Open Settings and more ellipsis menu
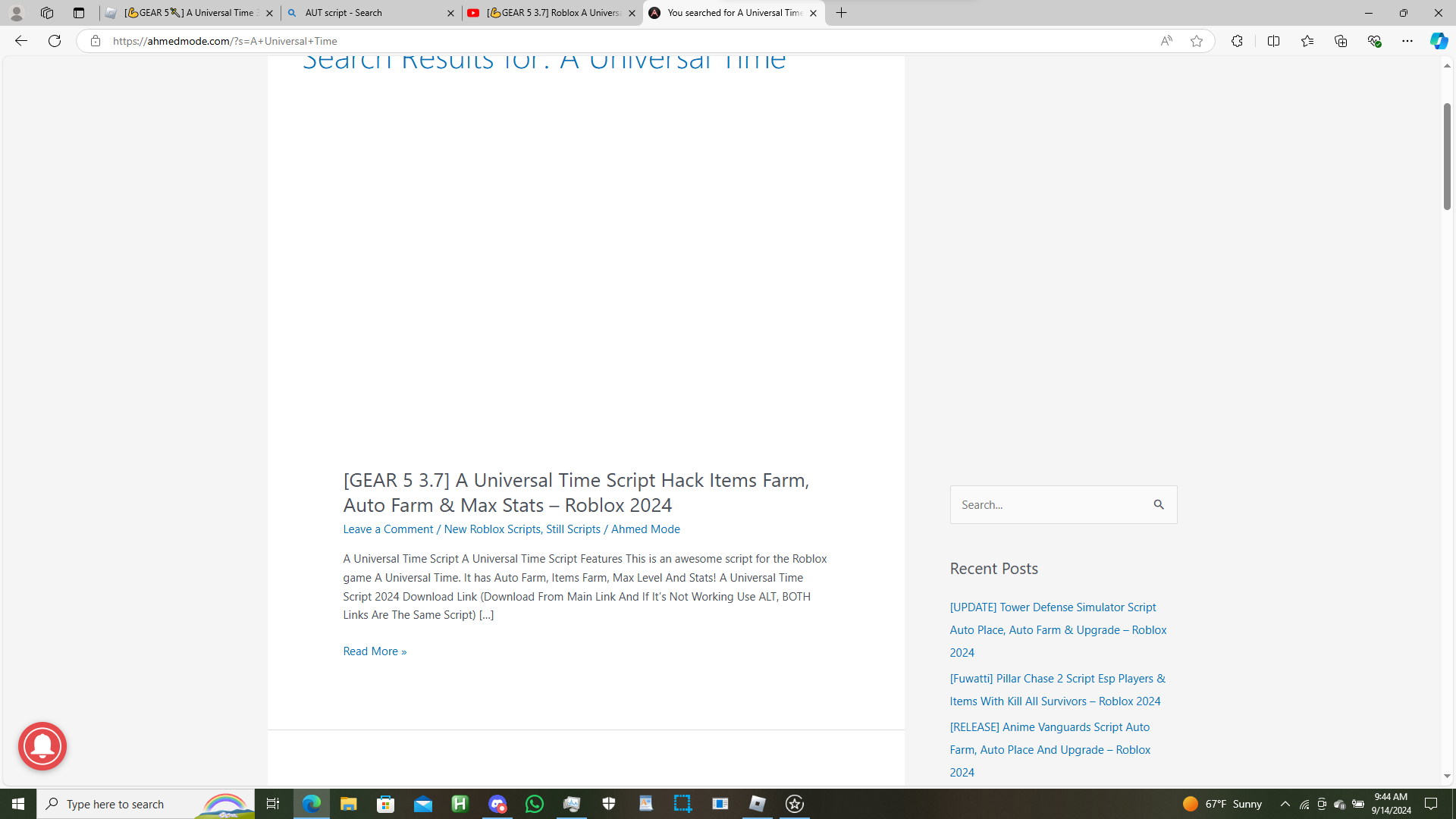The image size is (1456, 819). point(1407,41)
